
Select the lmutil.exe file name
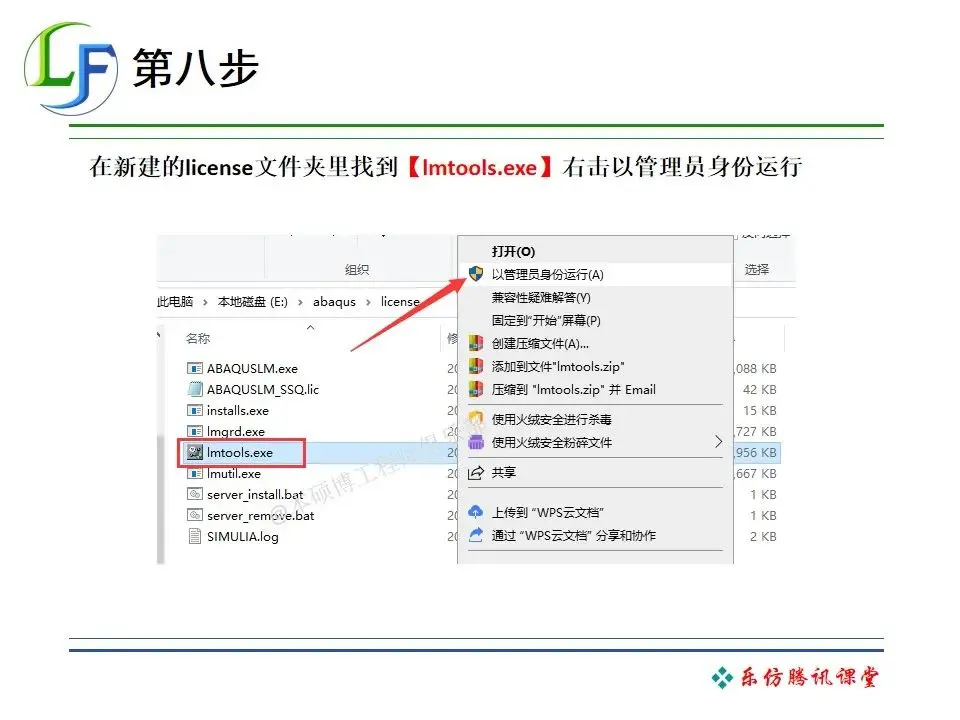234,474
